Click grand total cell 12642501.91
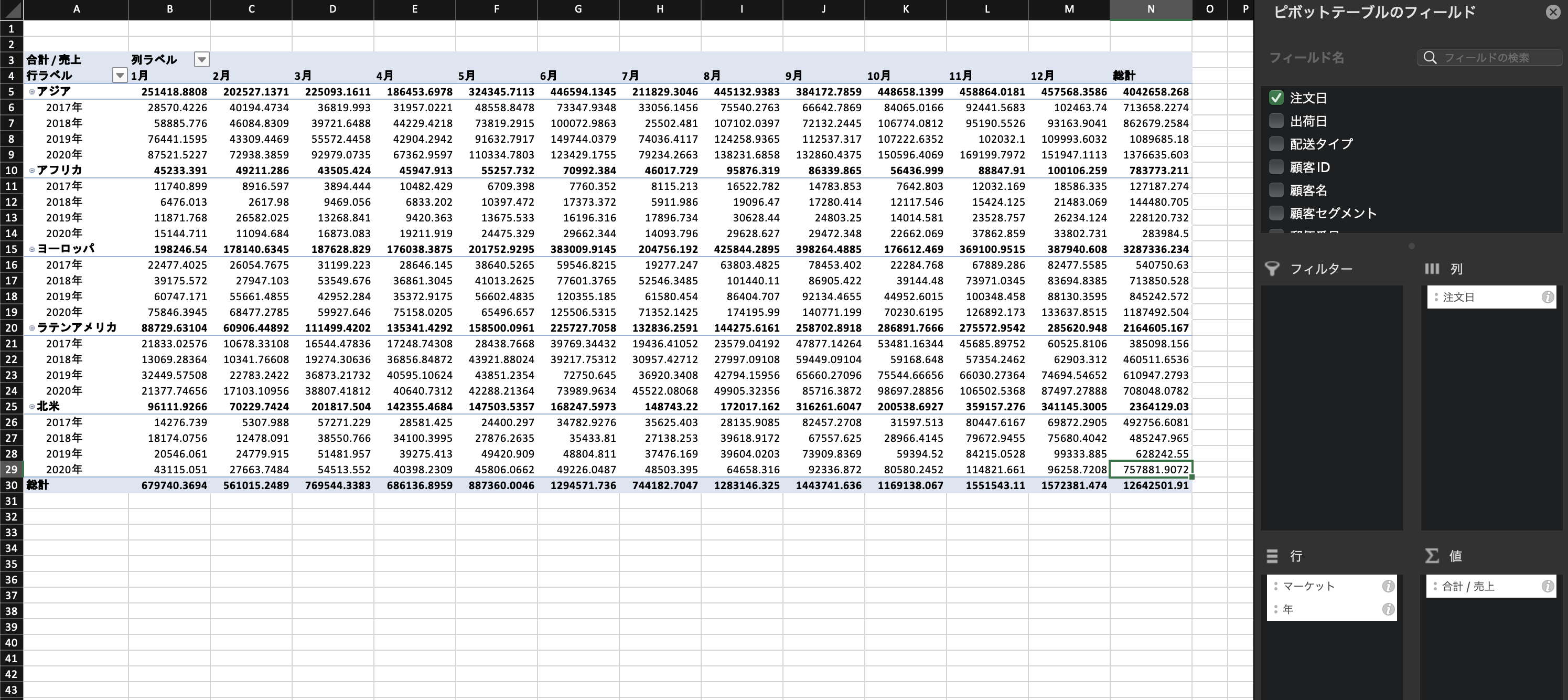The height and width of the screenshot is (700, 1568). 1151,485
